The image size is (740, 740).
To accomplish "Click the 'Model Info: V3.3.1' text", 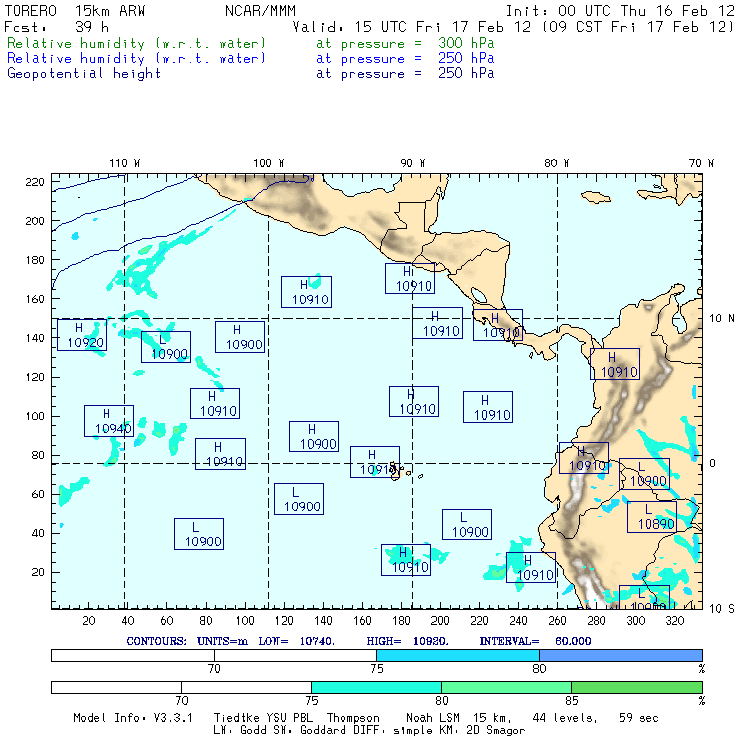I will (x=133, y=718).
